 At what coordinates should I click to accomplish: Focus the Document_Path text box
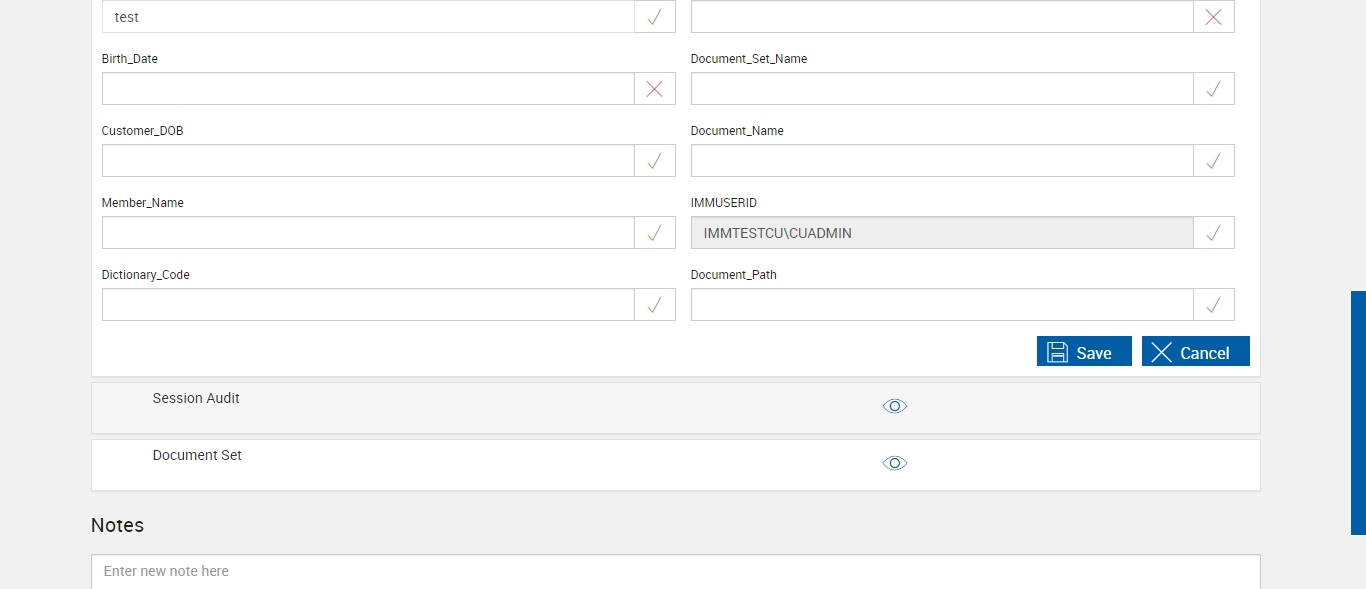click(x=941, y=305)
